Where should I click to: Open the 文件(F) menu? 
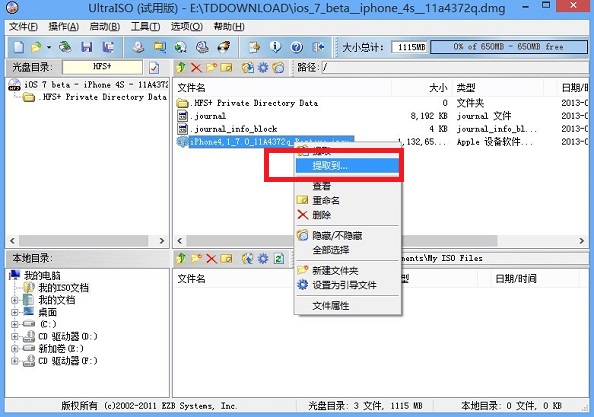23,27
